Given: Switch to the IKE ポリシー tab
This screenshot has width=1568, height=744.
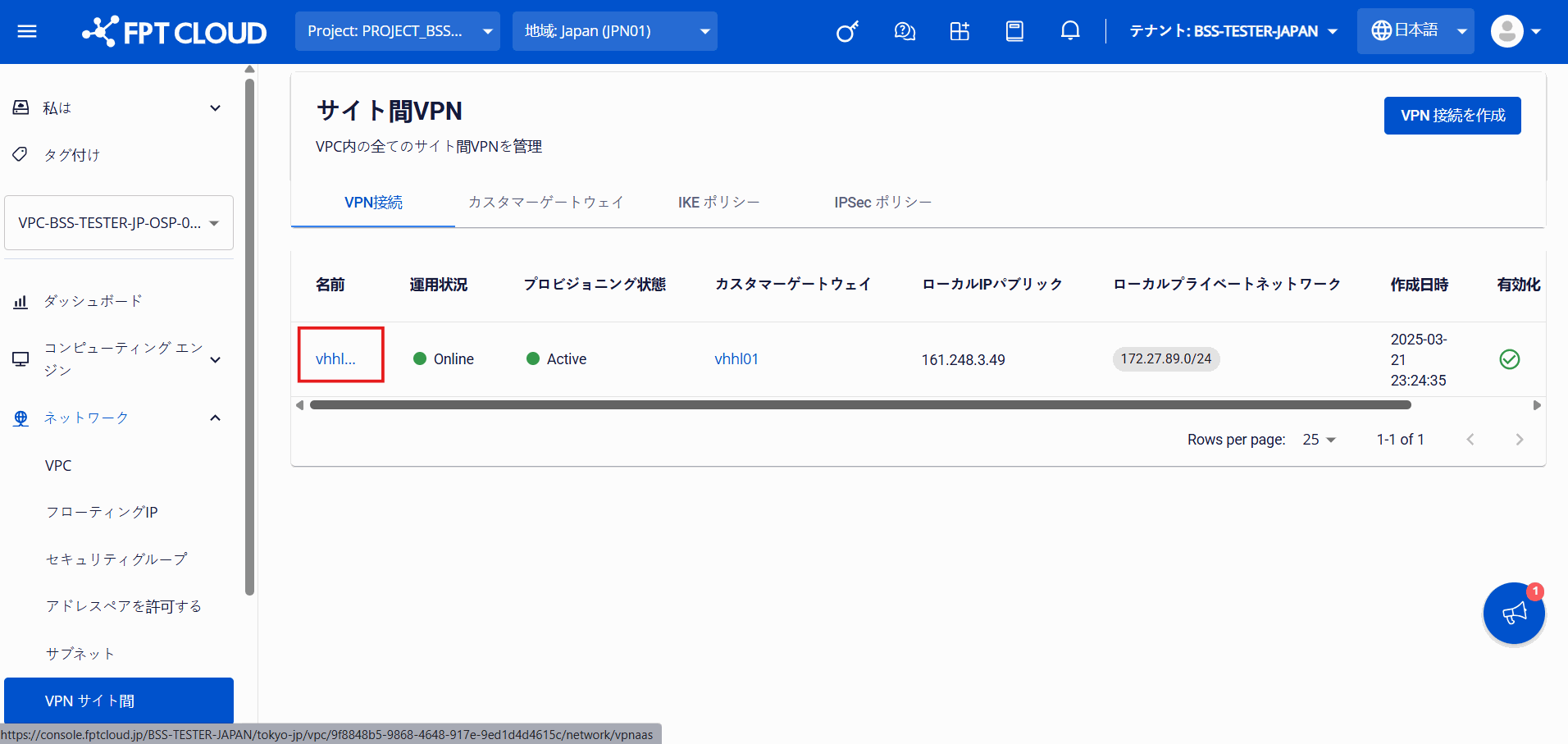Looking at the screenshot, I should click(x=719, y=203).
